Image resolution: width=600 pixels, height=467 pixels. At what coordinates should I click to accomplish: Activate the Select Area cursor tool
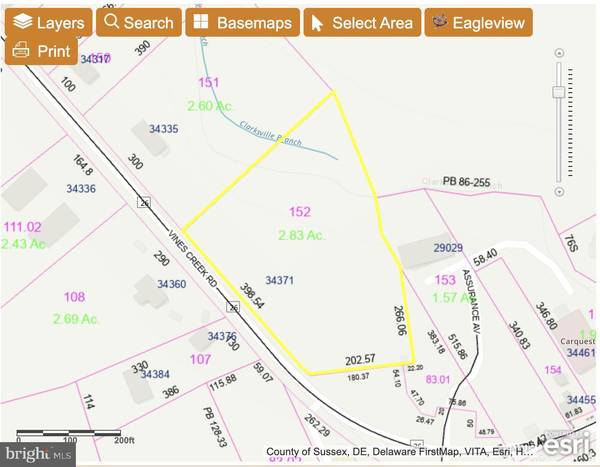point(360,22)
